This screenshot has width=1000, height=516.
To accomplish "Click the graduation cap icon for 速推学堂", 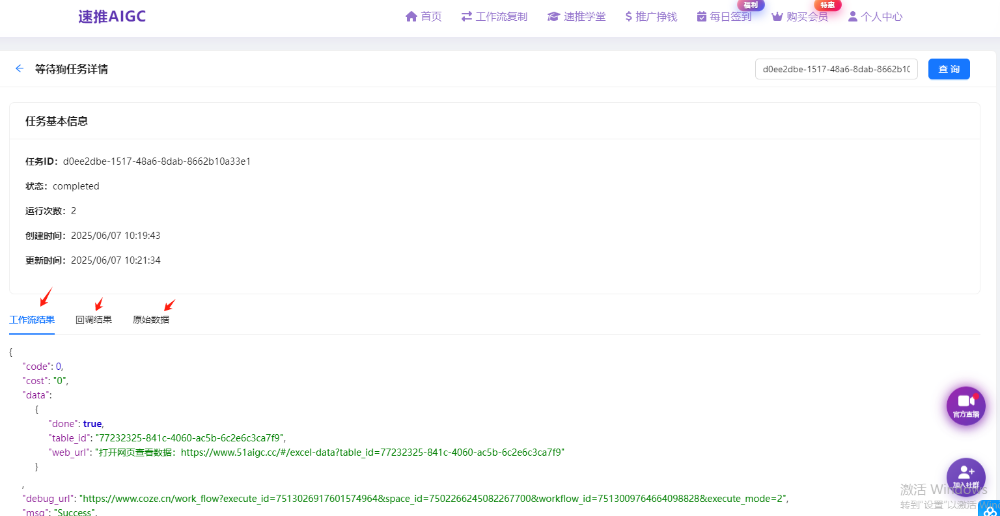I will [553, 17].
